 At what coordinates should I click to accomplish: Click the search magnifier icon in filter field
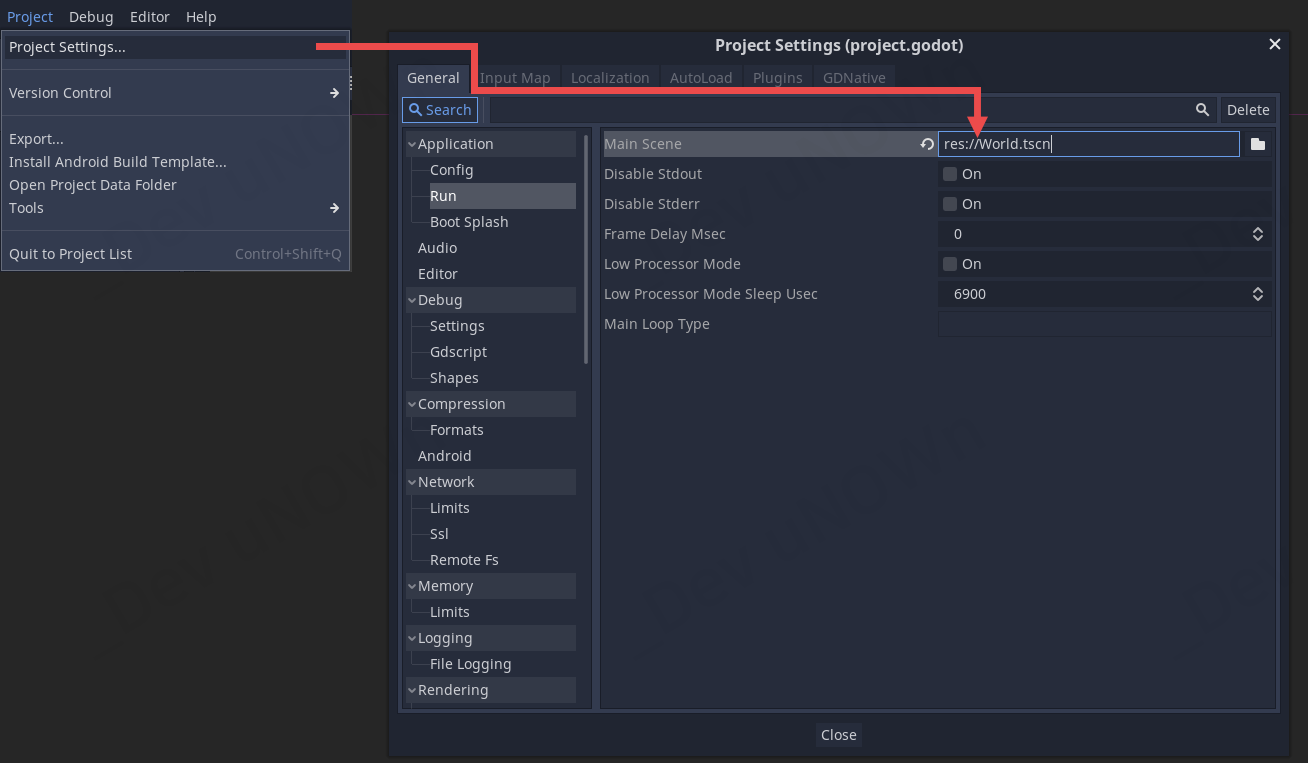(1202, 110)
